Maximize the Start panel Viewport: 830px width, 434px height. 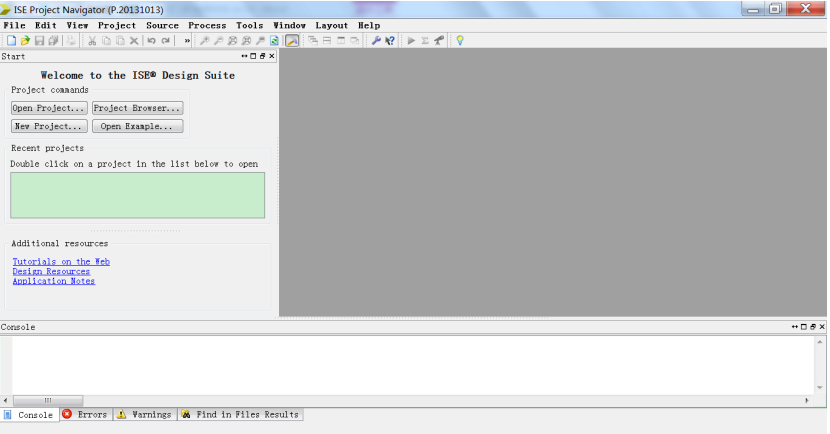(x=253, y=56)
